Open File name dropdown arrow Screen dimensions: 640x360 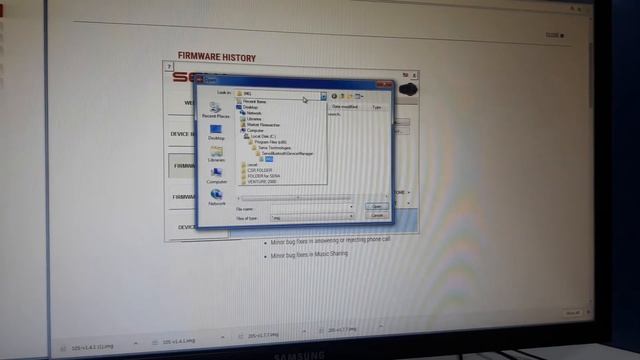[x=351, y=207]
